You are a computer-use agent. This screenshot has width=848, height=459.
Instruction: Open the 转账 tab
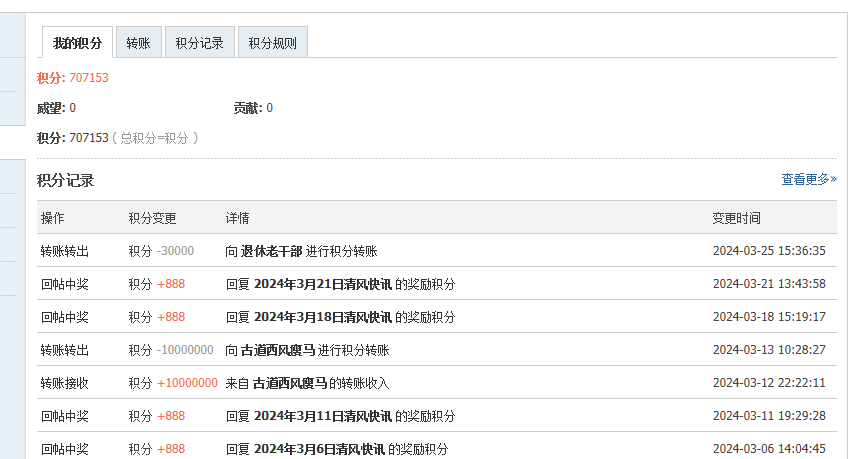[x=138, y=43]
